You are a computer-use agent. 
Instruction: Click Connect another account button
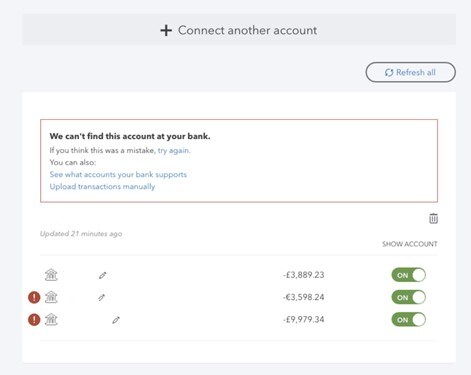coord(239,30)
